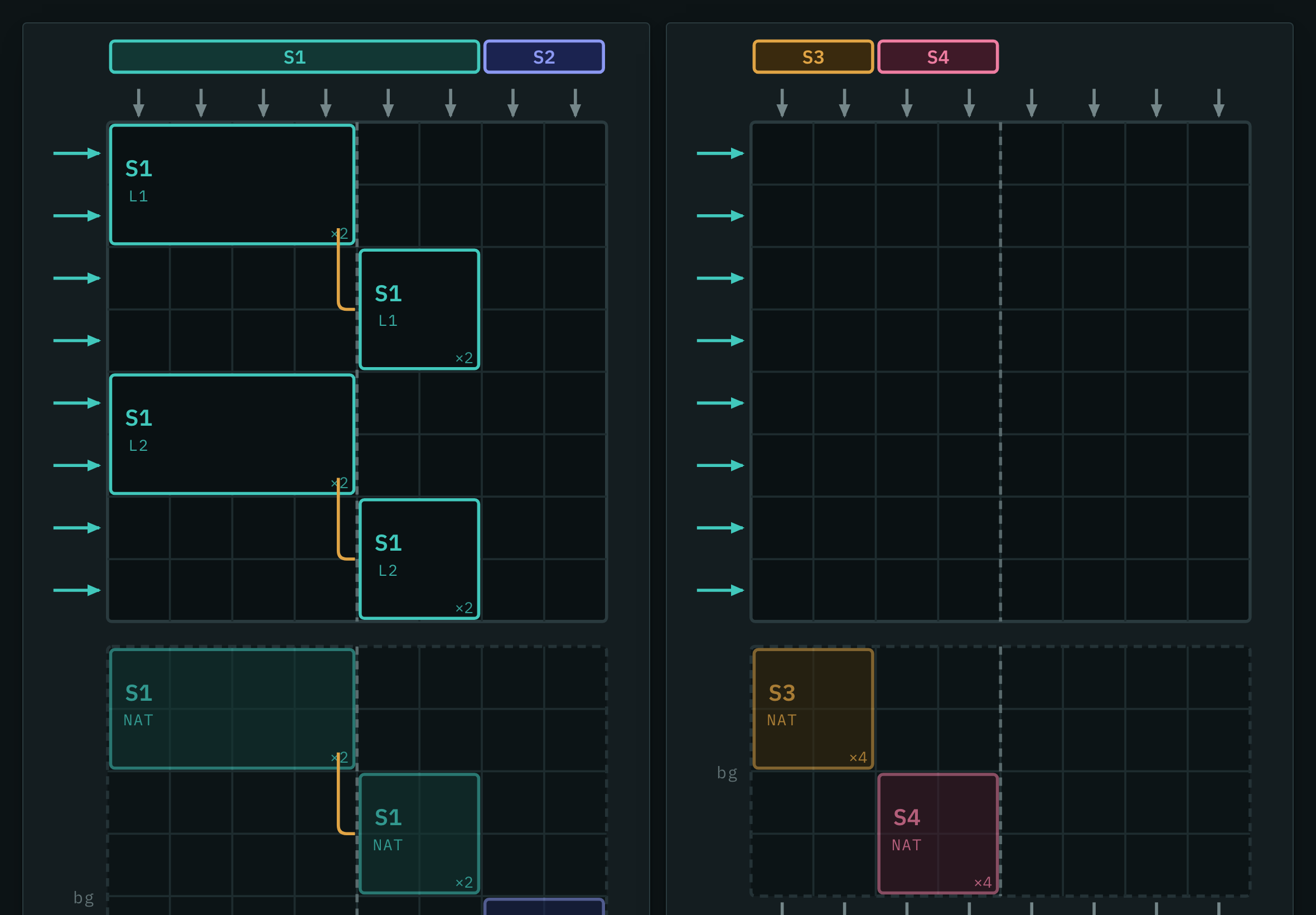
Task: Click the orange S3 NAT block
Action: click(813, 709)
